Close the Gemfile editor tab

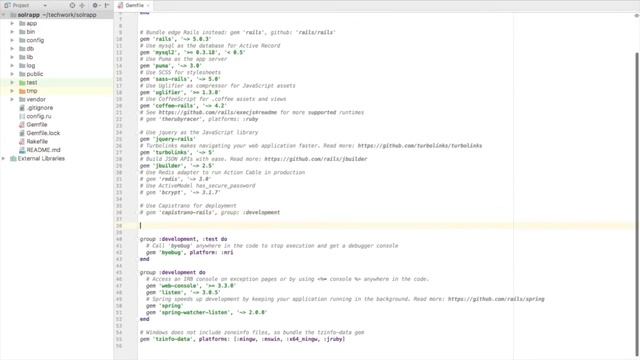click(x=148, y=6)
